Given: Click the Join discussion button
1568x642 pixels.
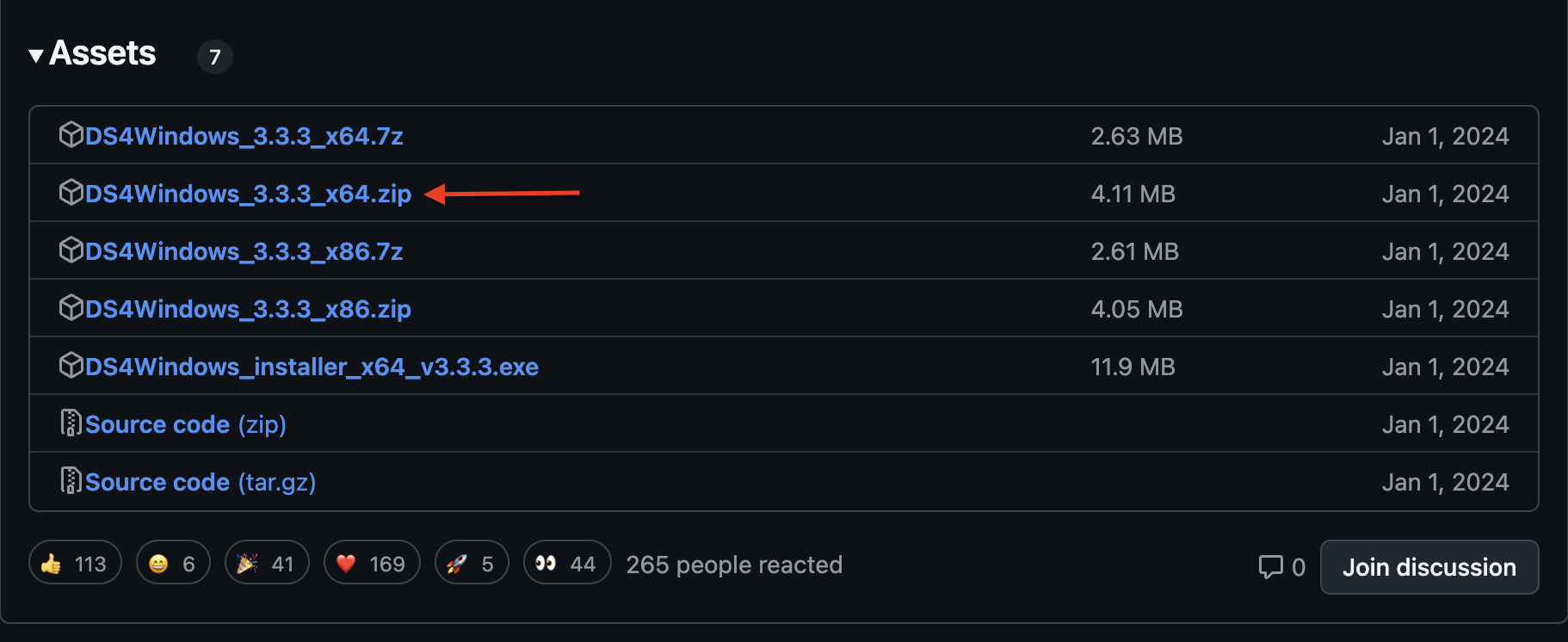Looking at the screenshot, I should (1429, 567).
